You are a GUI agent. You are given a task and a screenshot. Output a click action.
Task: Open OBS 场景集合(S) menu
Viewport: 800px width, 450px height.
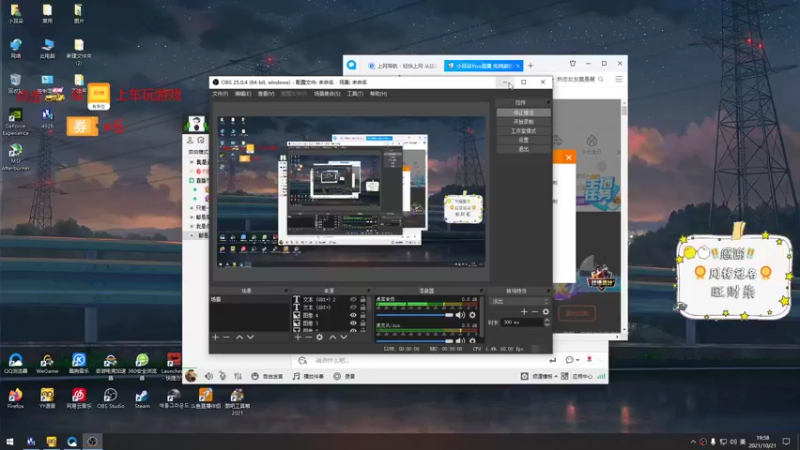click(x=327, y=94)
